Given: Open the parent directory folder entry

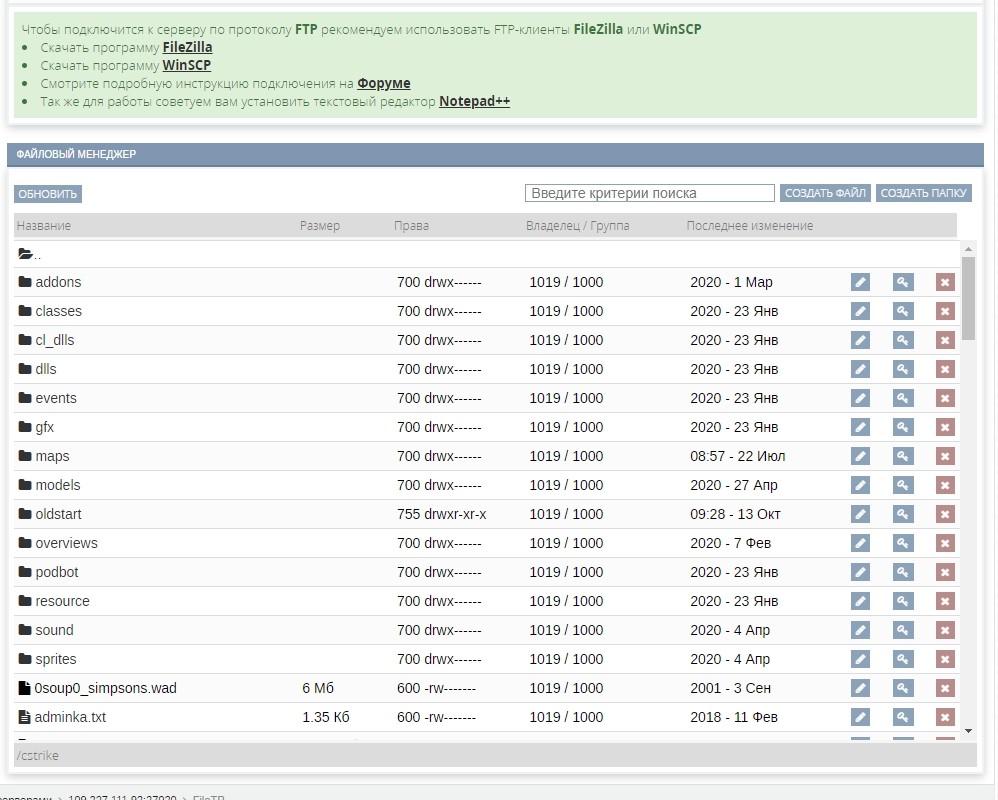Looking at the screenshot, I should [x=30, y=254].
